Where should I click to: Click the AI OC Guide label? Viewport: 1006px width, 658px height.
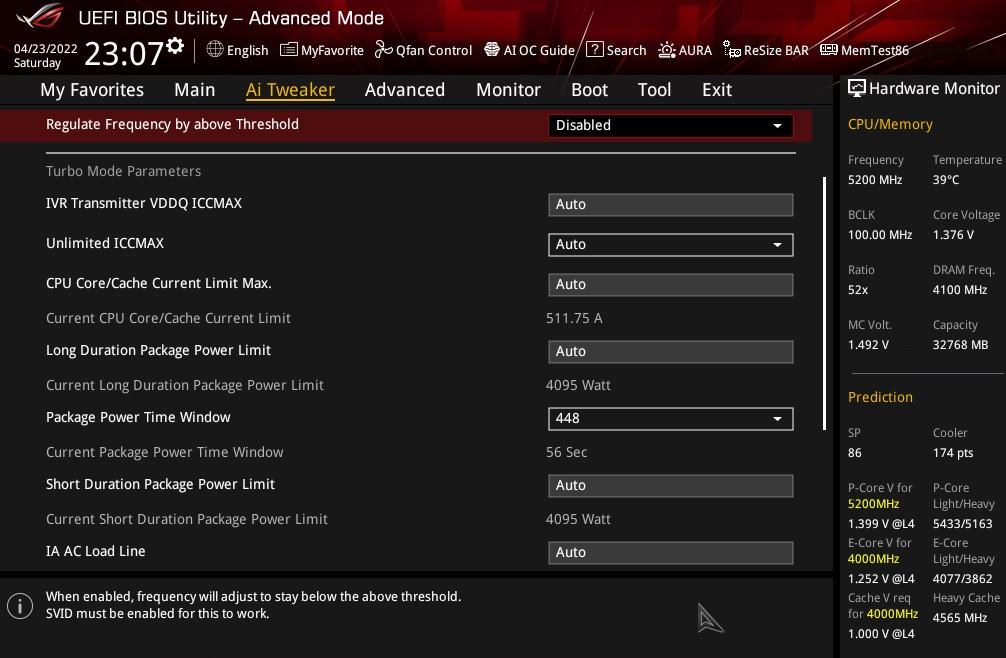pyautogui.click(x=539, y=50)
